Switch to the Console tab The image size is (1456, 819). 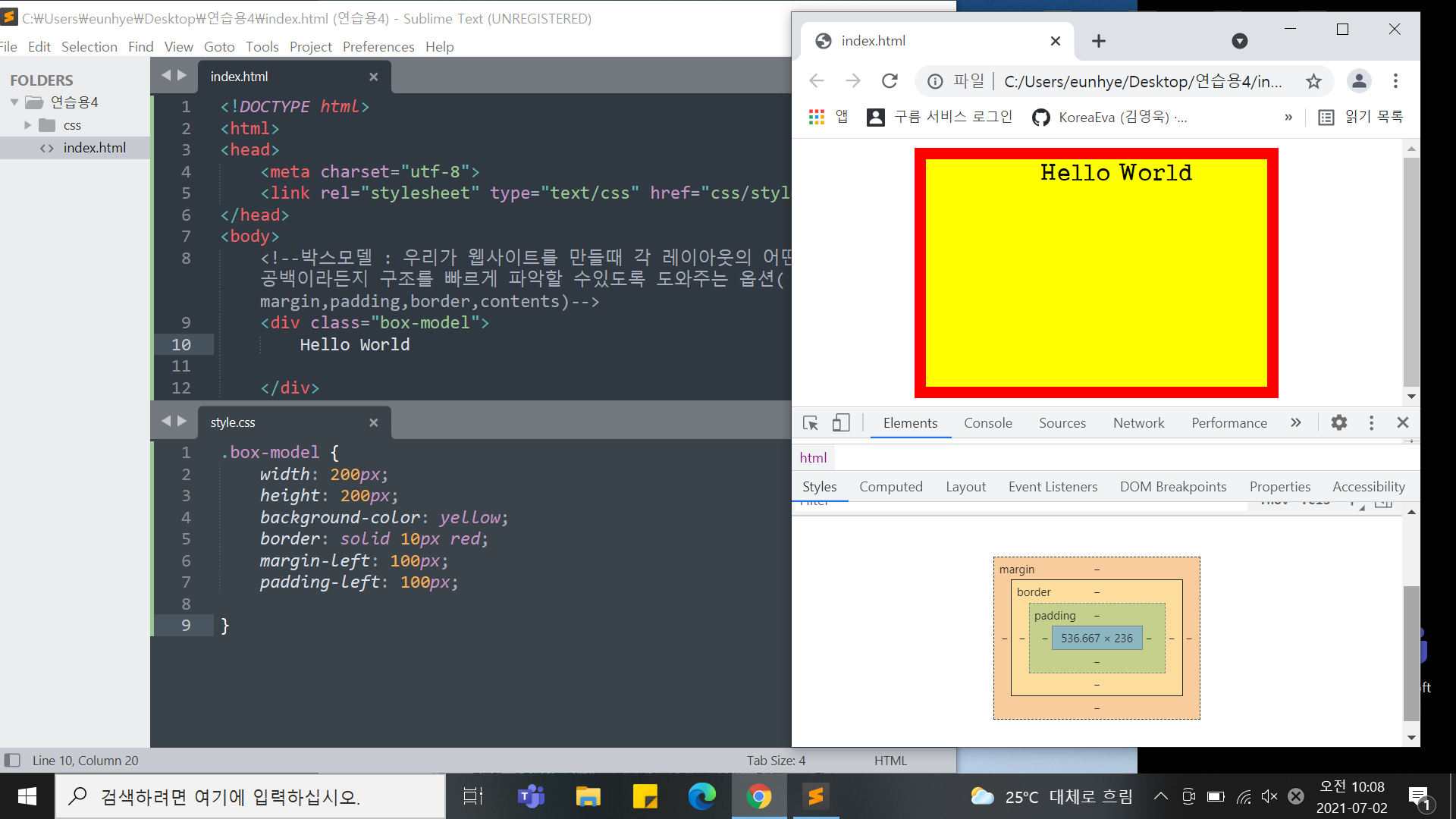pos(987,423)
